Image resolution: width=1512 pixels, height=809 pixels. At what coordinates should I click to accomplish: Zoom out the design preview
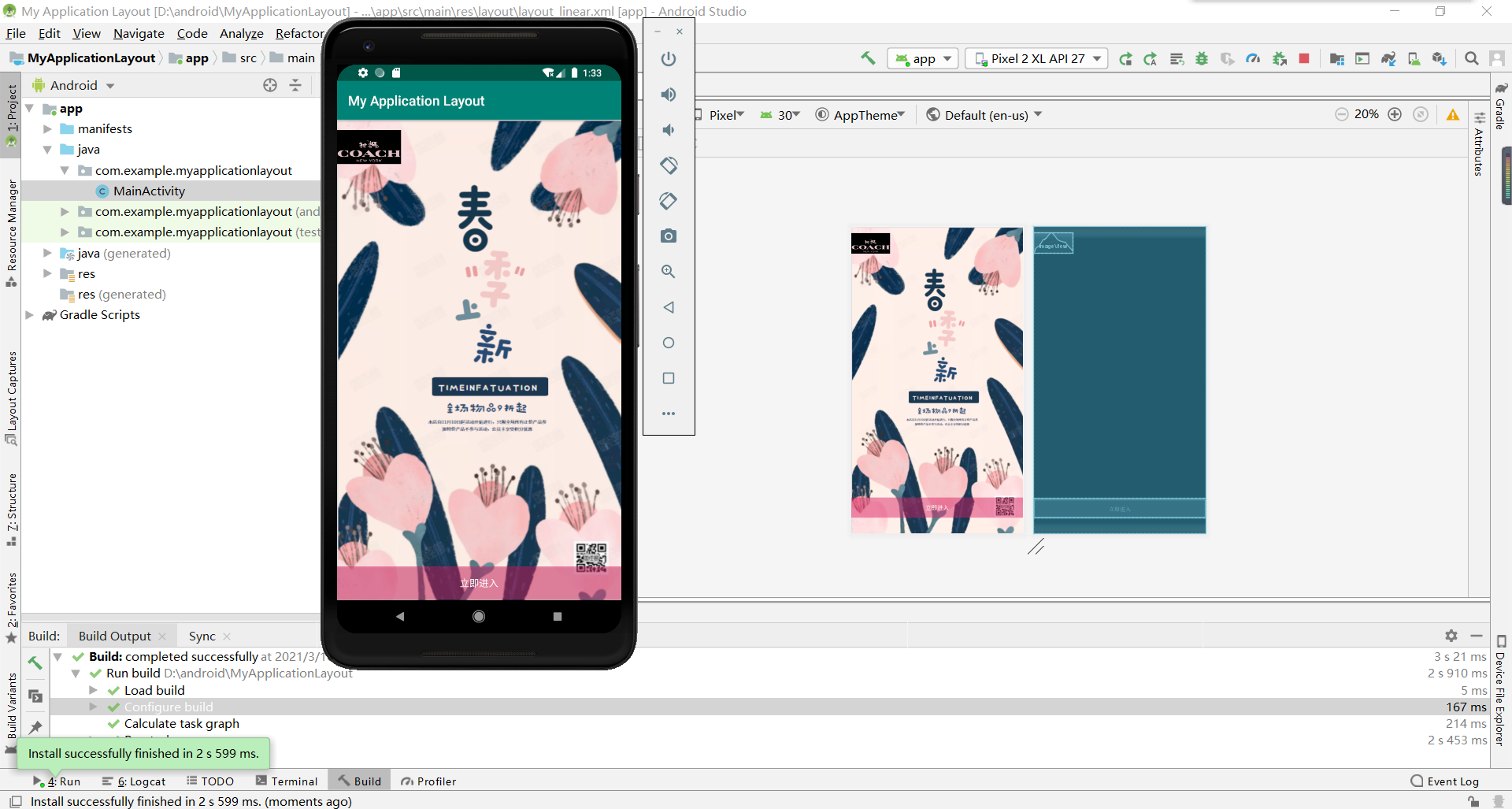coord(1342,114)
